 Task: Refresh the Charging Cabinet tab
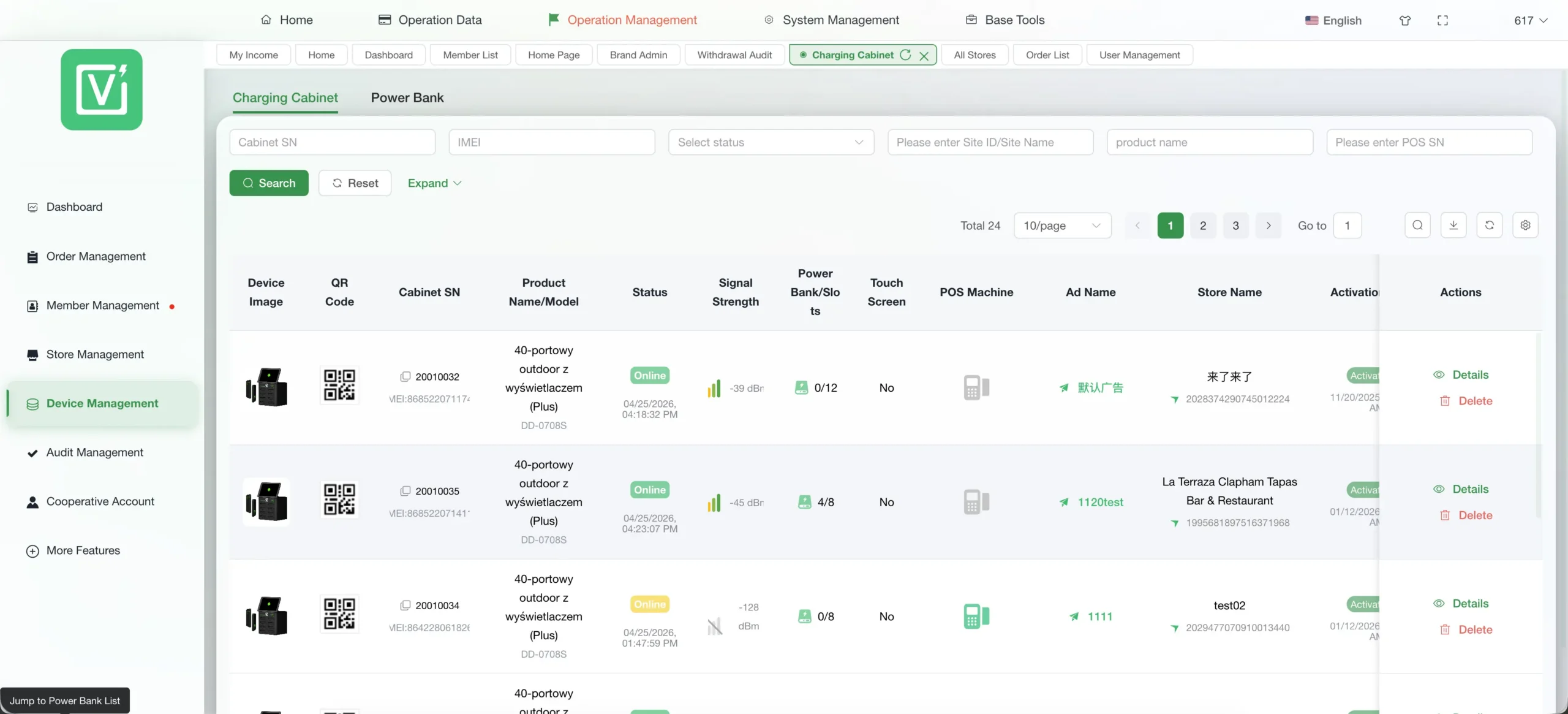point(905,55)
